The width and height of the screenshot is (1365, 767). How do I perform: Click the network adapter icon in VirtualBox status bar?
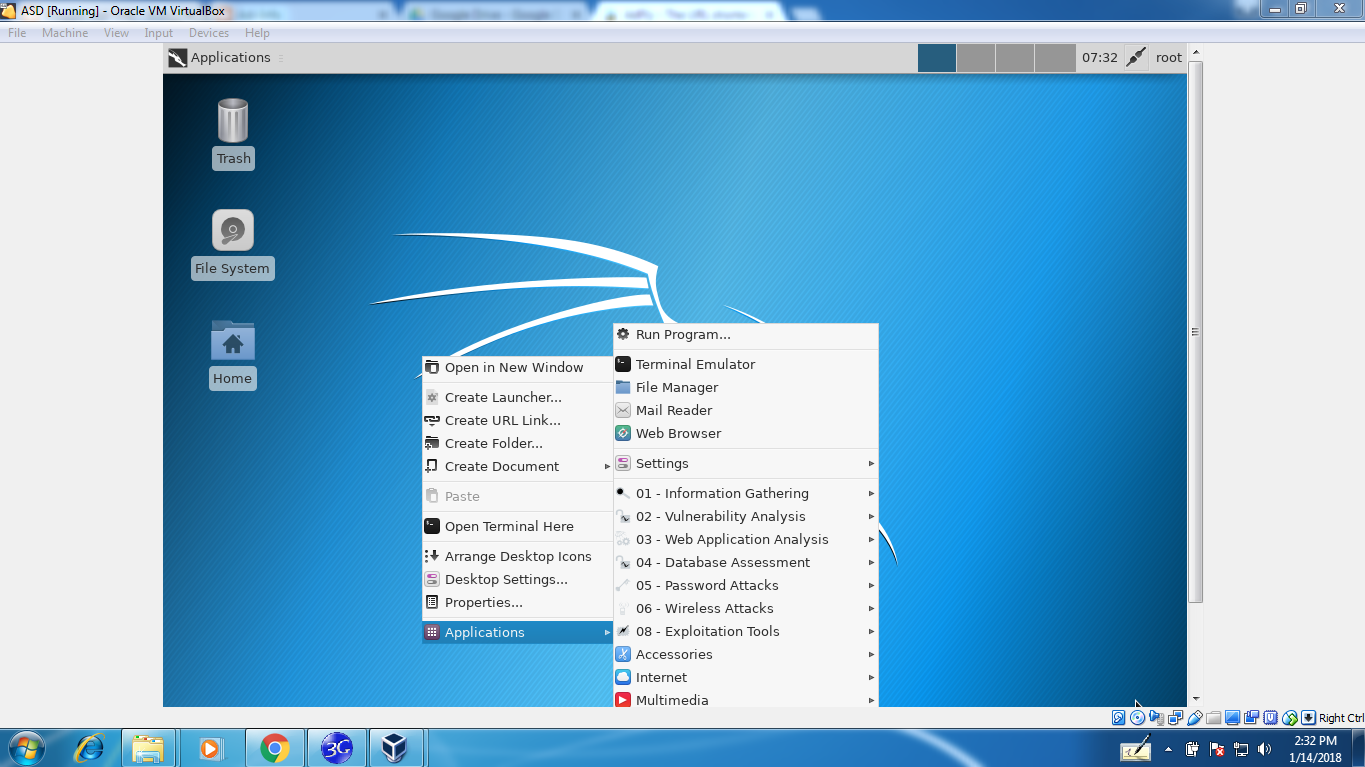pos(1175,717)
